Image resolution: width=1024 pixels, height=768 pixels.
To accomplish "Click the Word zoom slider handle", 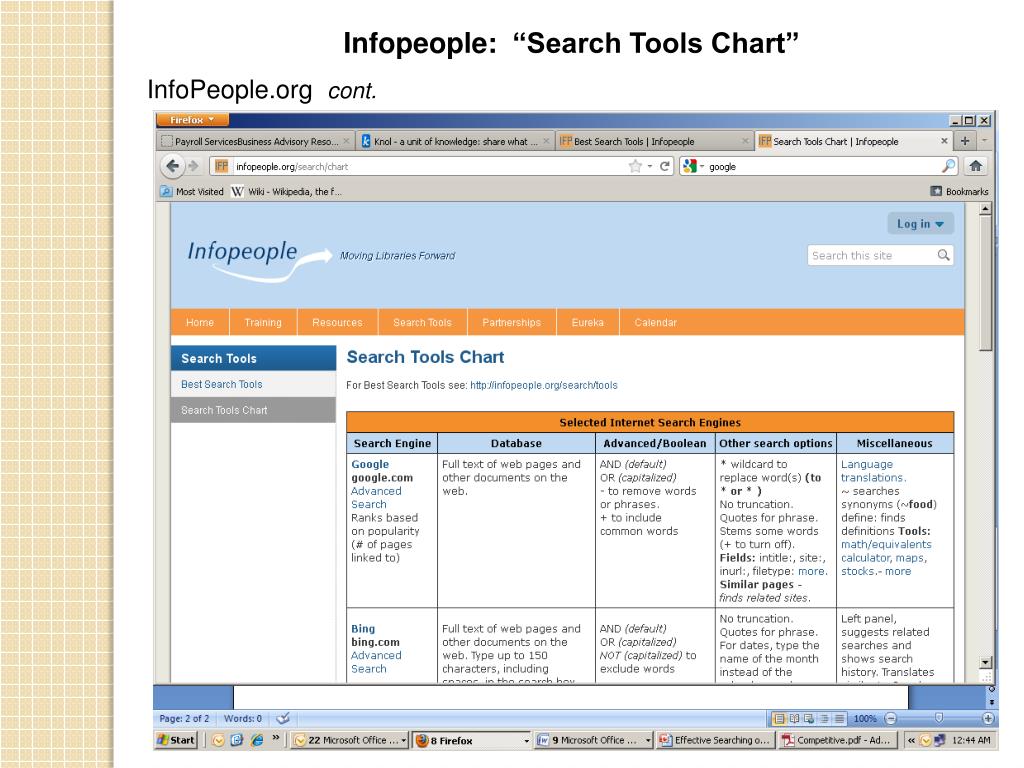I will point(938,718).
